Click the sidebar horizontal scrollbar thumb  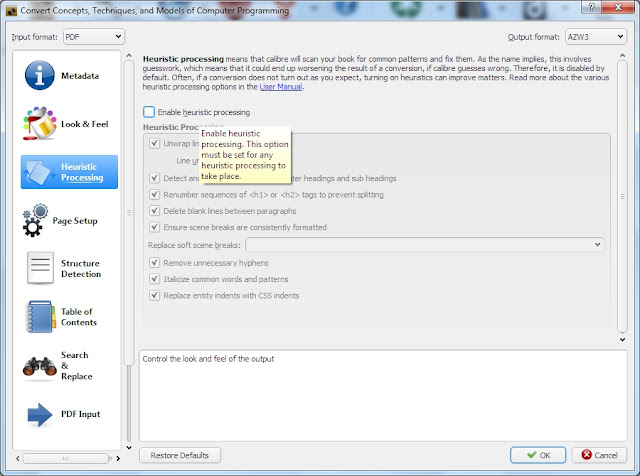tap(66, 458)
